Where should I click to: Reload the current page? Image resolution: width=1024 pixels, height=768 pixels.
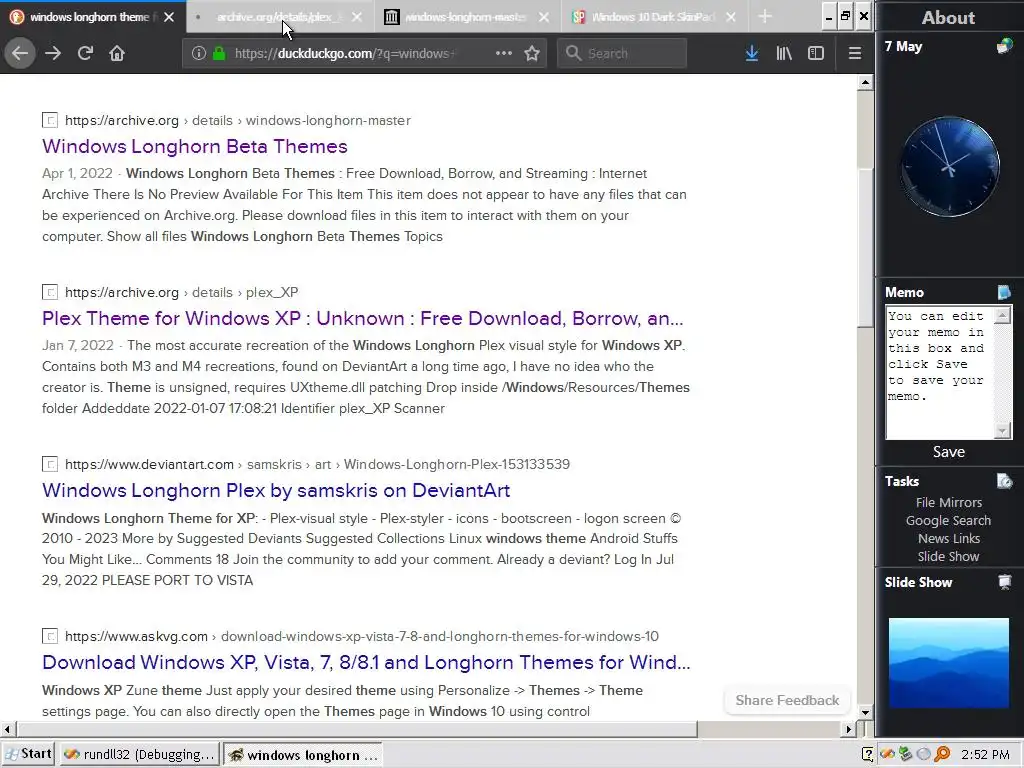click(85, 53)
